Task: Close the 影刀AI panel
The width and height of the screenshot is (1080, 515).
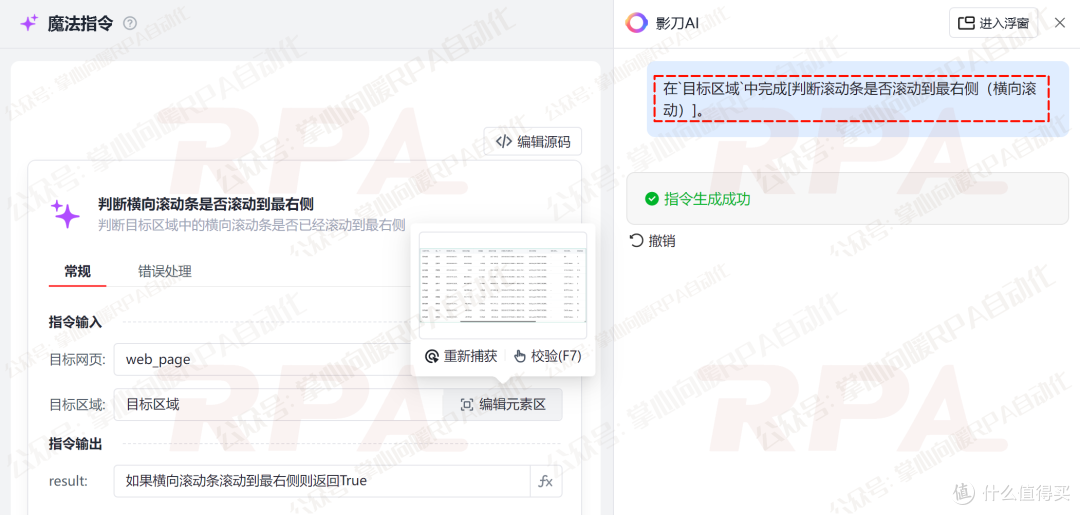Action: click(x=1060, y=23)
